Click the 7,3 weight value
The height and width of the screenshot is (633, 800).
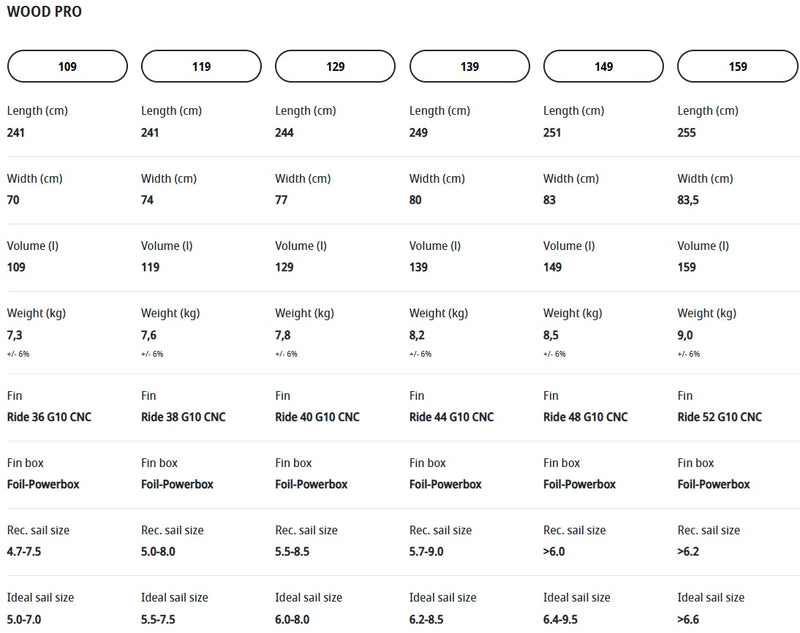coord(15,335)
